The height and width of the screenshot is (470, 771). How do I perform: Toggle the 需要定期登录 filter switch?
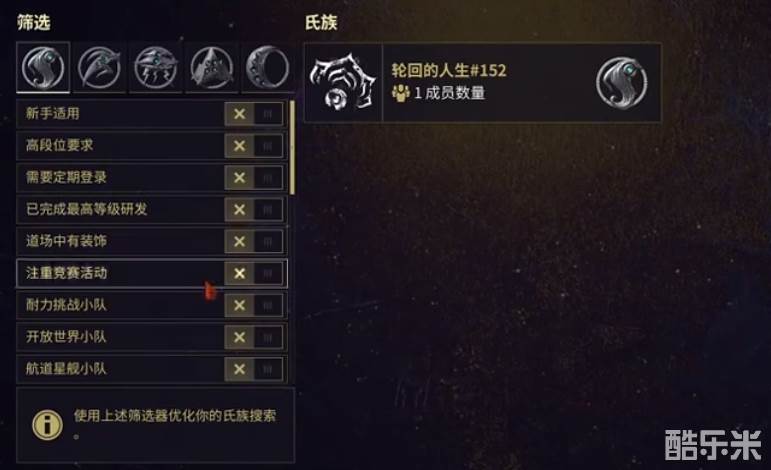pyautogui.click(x=254, y=177)
